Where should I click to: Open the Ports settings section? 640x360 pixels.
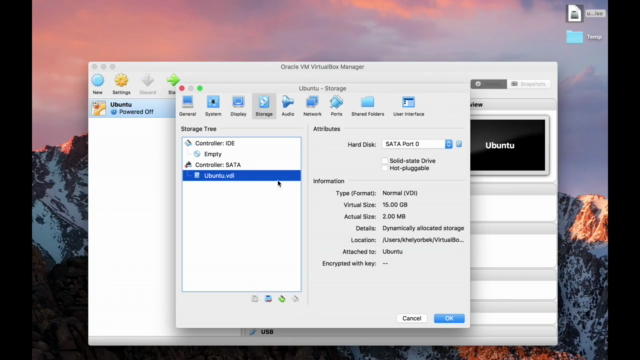336,106
